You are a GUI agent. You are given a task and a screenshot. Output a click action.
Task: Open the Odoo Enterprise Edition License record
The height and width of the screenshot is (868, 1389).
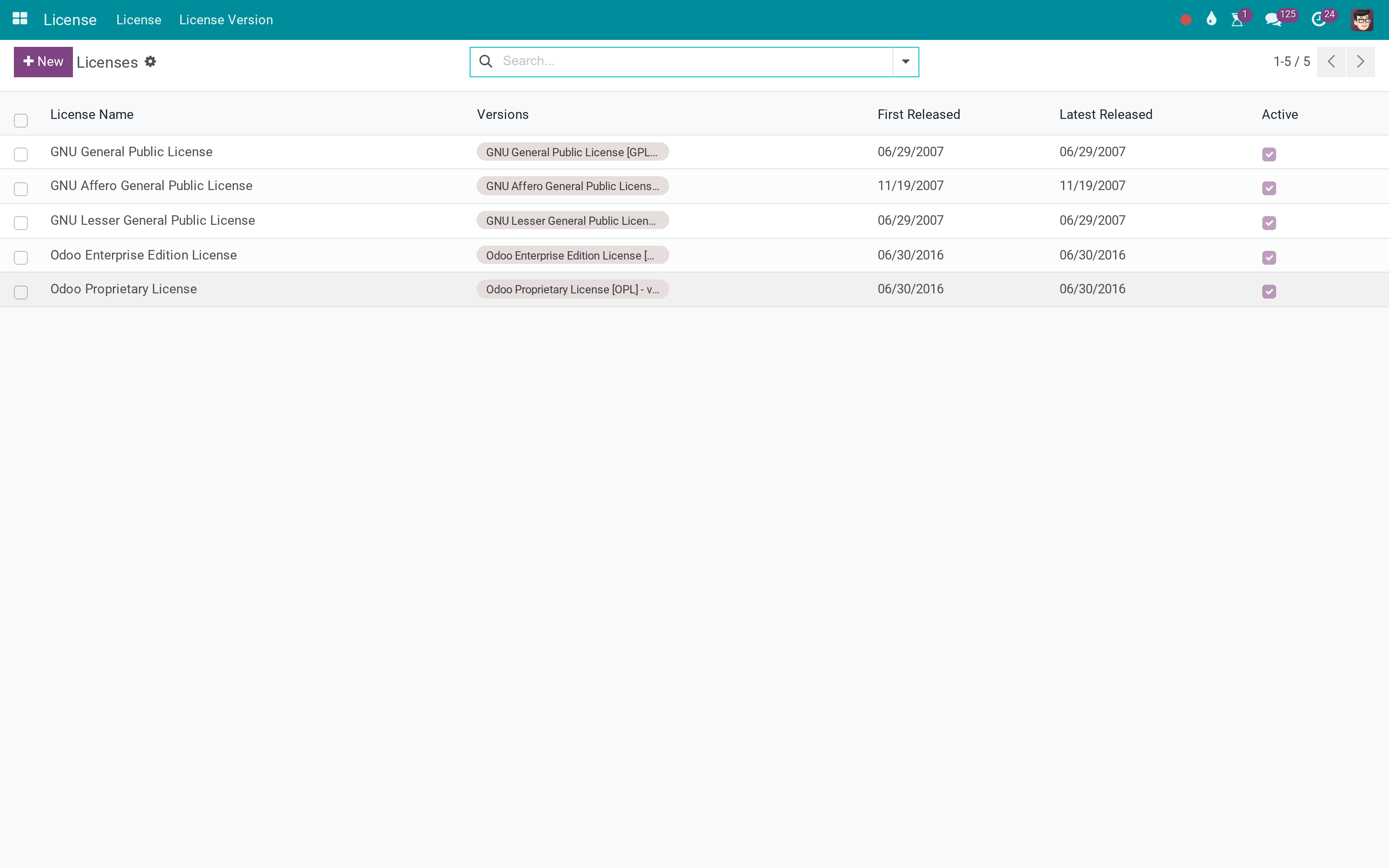pos(144,255)
